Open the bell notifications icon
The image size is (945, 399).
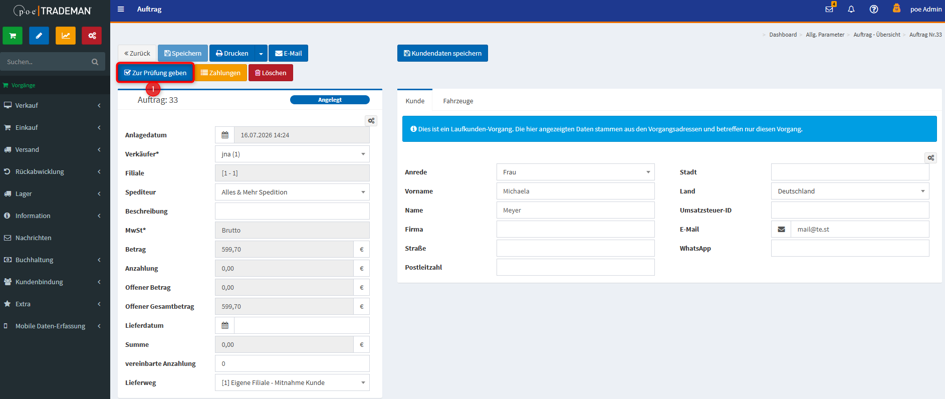coord(851,9)
